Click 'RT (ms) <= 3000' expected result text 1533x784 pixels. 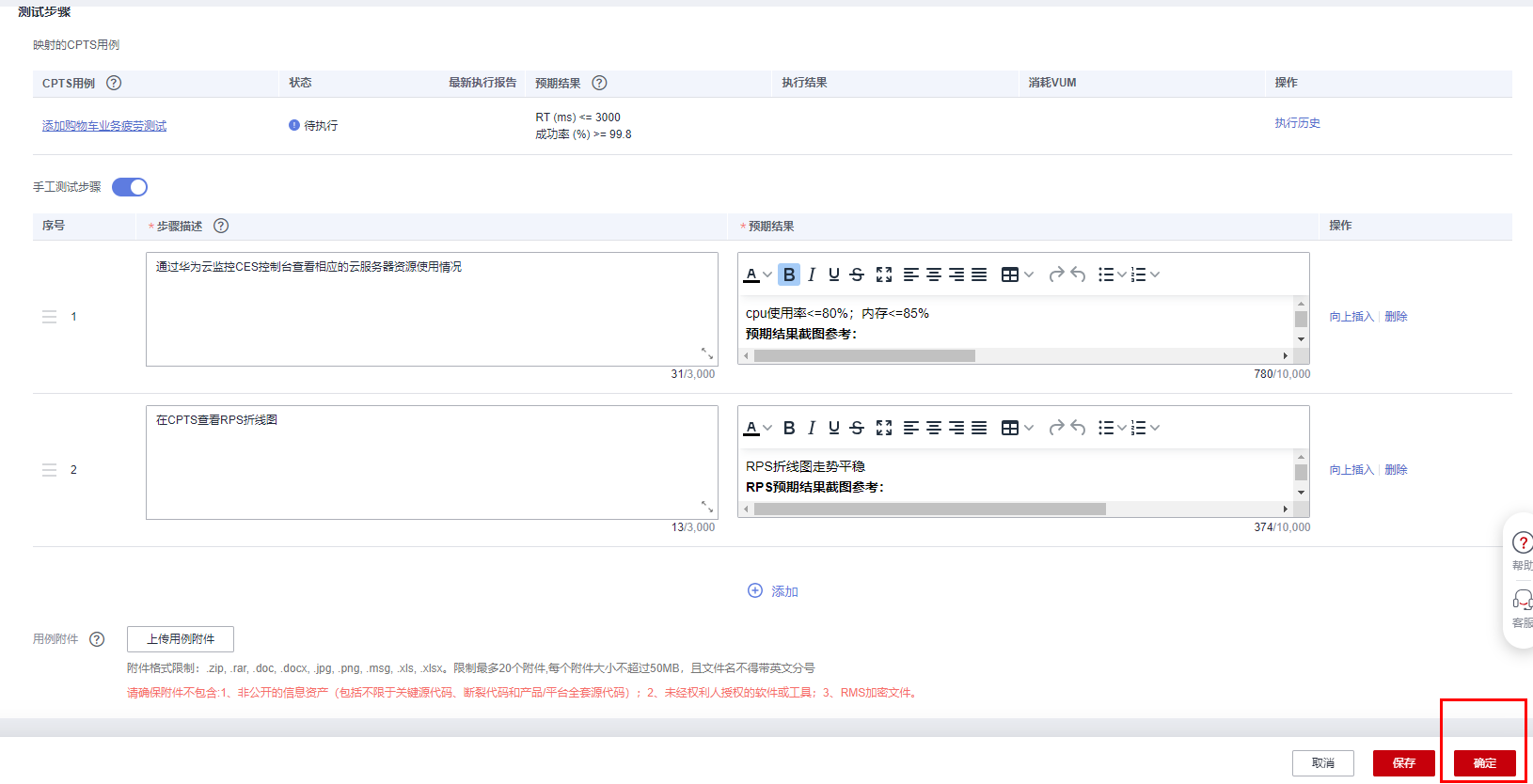click(577, 118)
